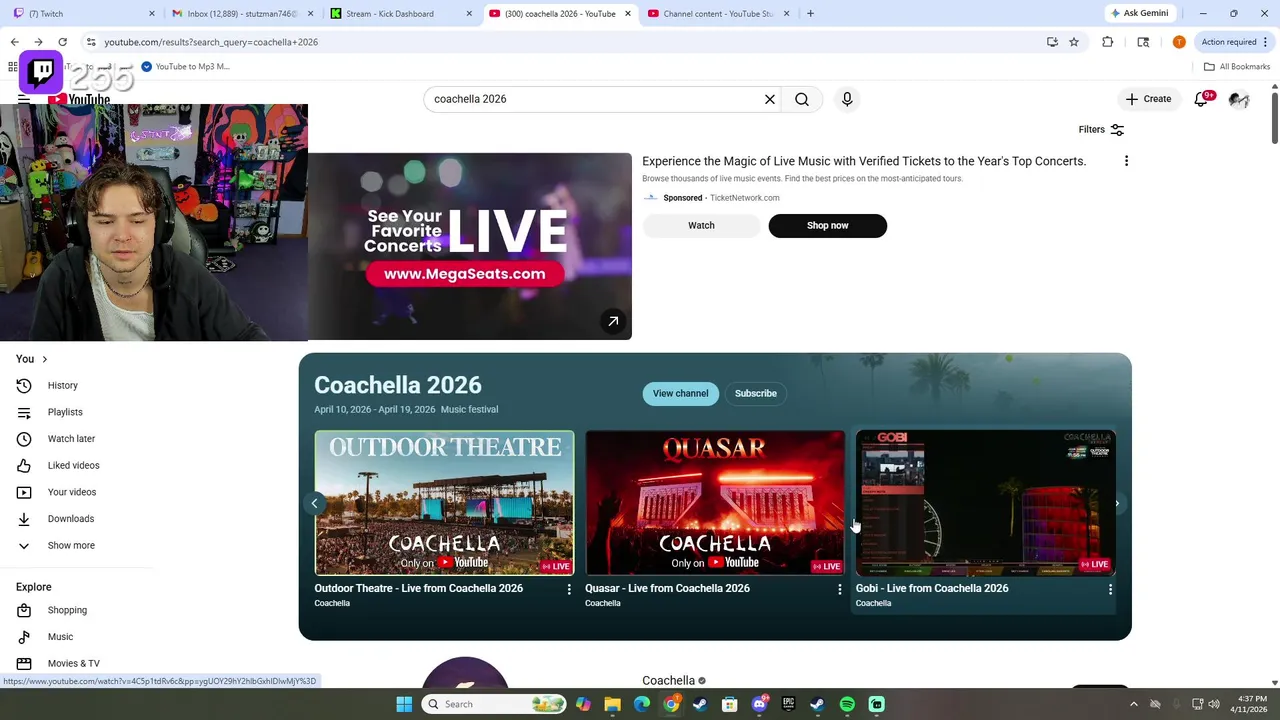Click the Chrome address bar URL
This screenshot has width=1280, height=720.
211,42
